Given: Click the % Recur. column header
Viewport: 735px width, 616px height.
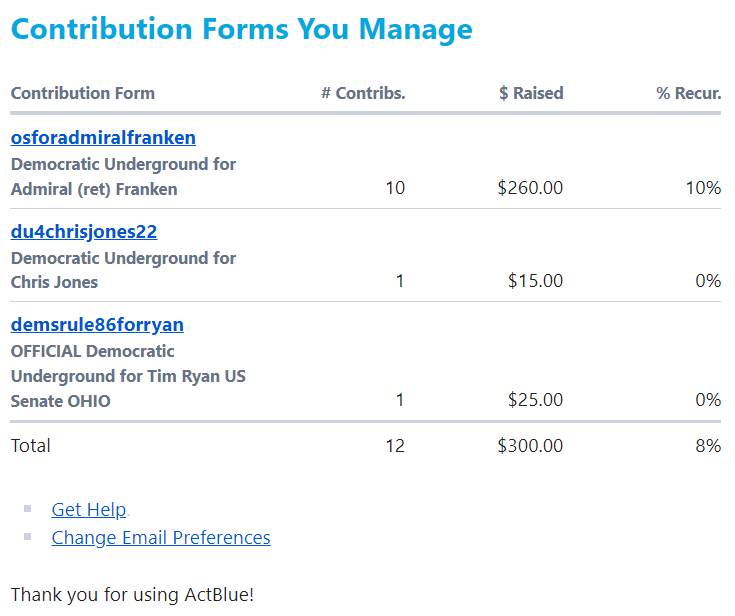Looking at the screenshot, I should click(689, 93).
